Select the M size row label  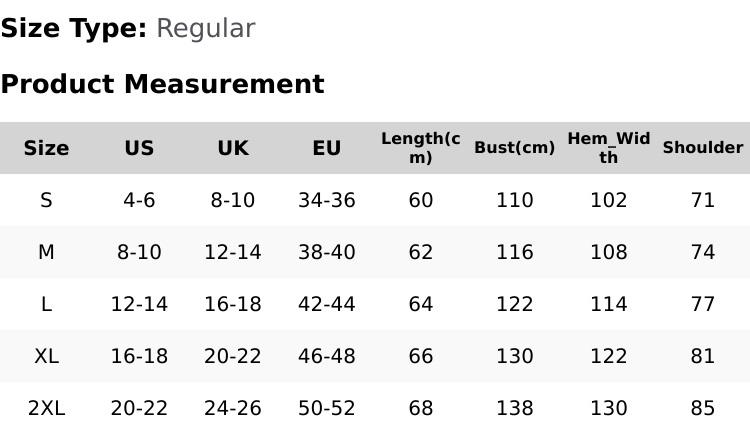coord(46,252)
